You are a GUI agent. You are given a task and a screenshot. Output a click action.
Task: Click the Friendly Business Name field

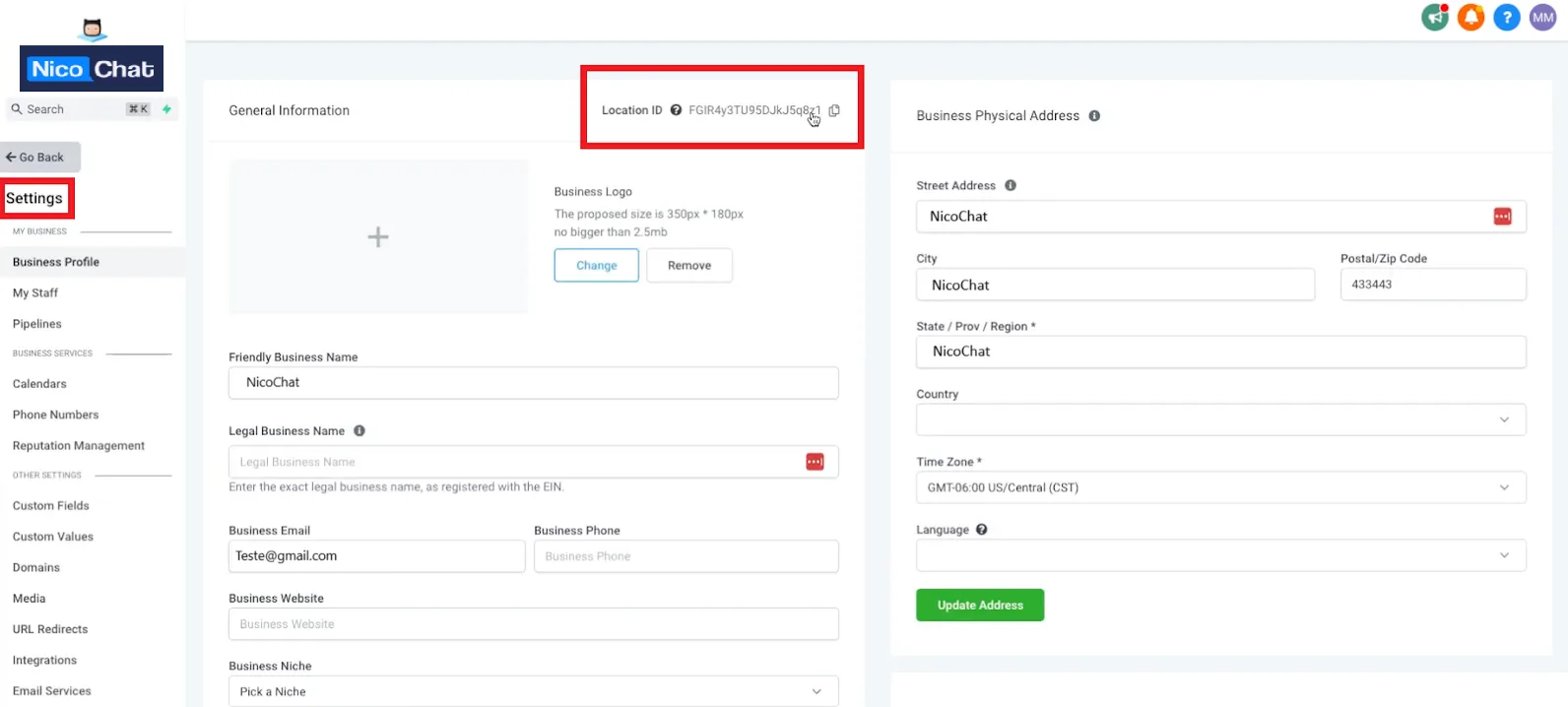coord(534,383)
